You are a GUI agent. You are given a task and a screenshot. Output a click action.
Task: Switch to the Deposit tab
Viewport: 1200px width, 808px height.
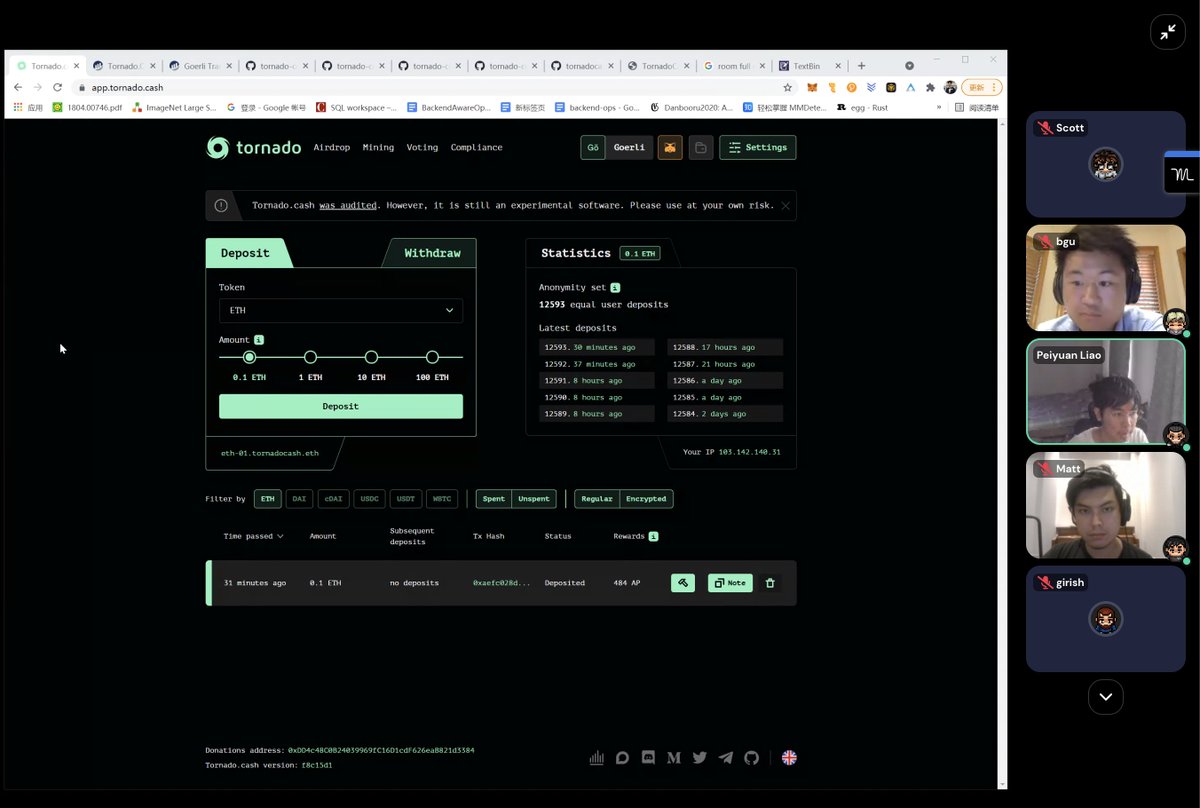246,253
